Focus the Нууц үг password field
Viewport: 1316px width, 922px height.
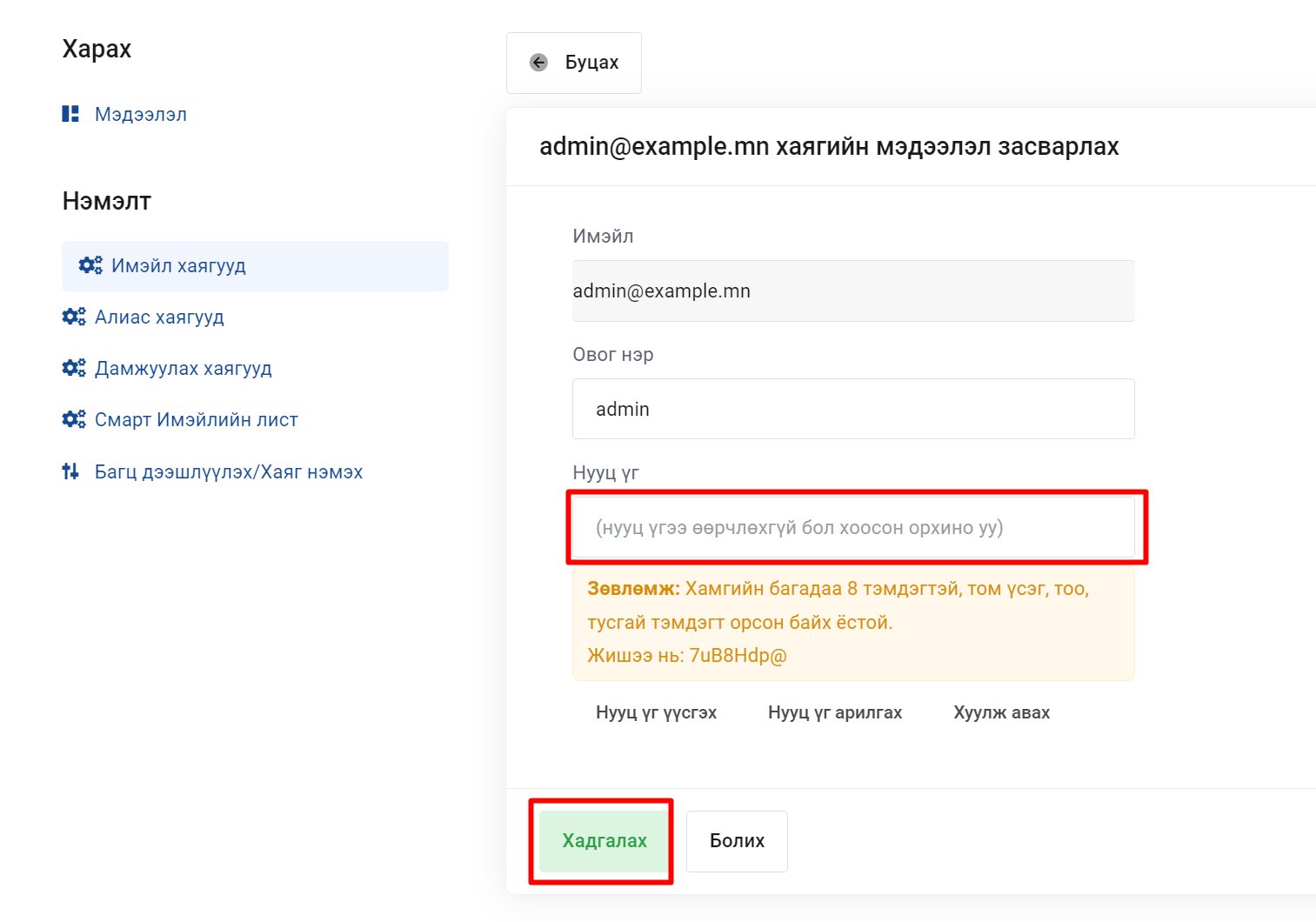point(853,527)
